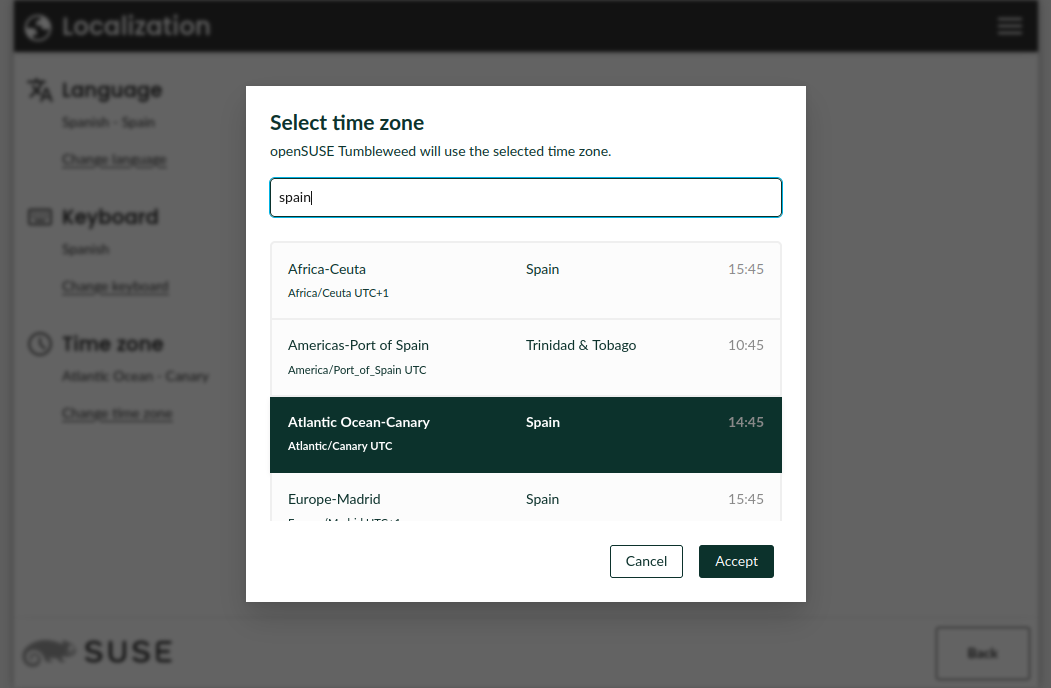Focus the time zone search field
The image size is (1051, 688).
click(525, 198)
